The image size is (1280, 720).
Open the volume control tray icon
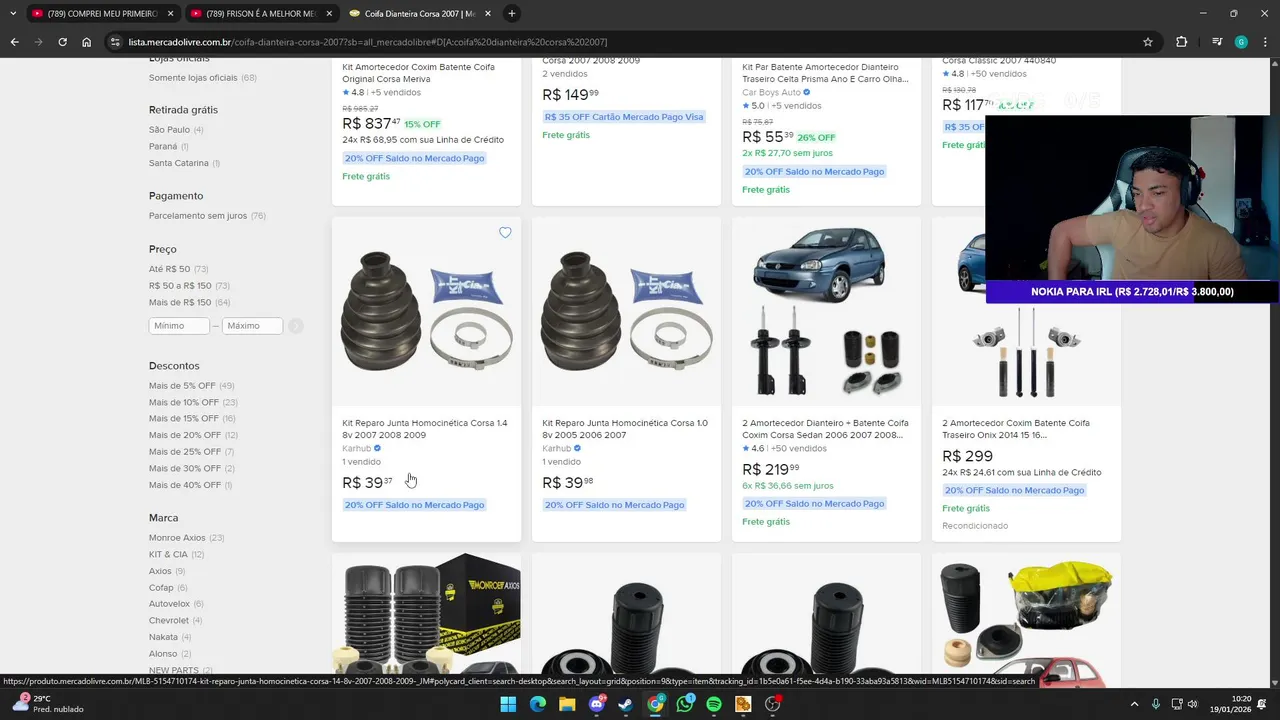coord(1192,704)
